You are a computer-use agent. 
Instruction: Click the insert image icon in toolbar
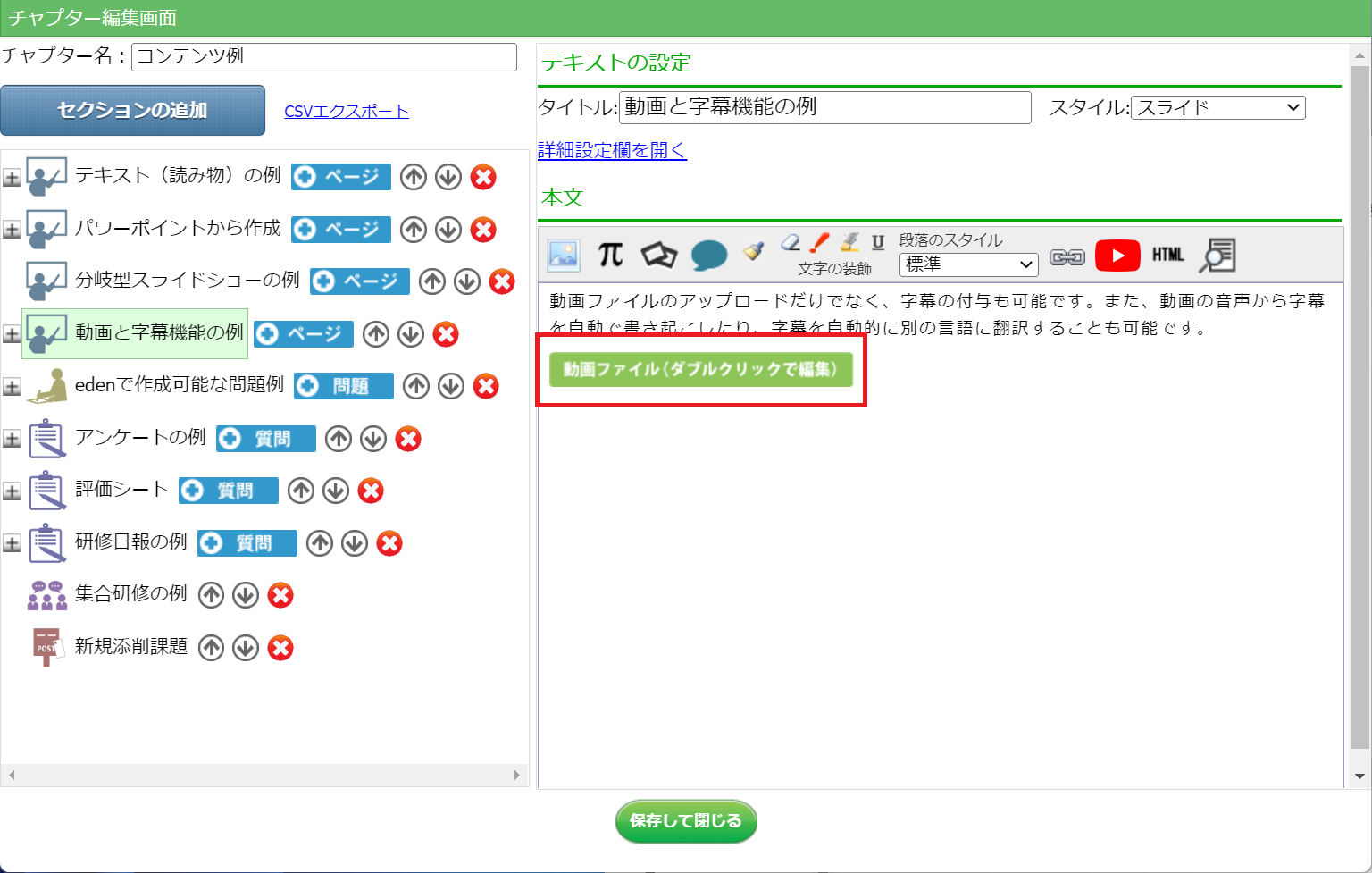pyautogui.click(x=564, y=256)
